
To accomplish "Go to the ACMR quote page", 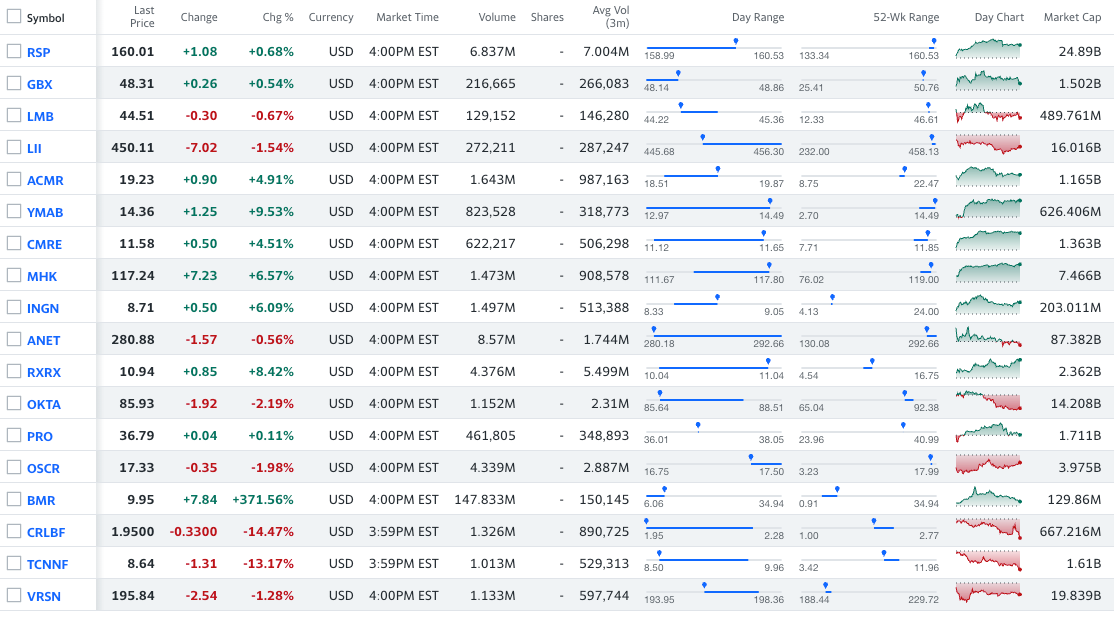I will (45, 181).
